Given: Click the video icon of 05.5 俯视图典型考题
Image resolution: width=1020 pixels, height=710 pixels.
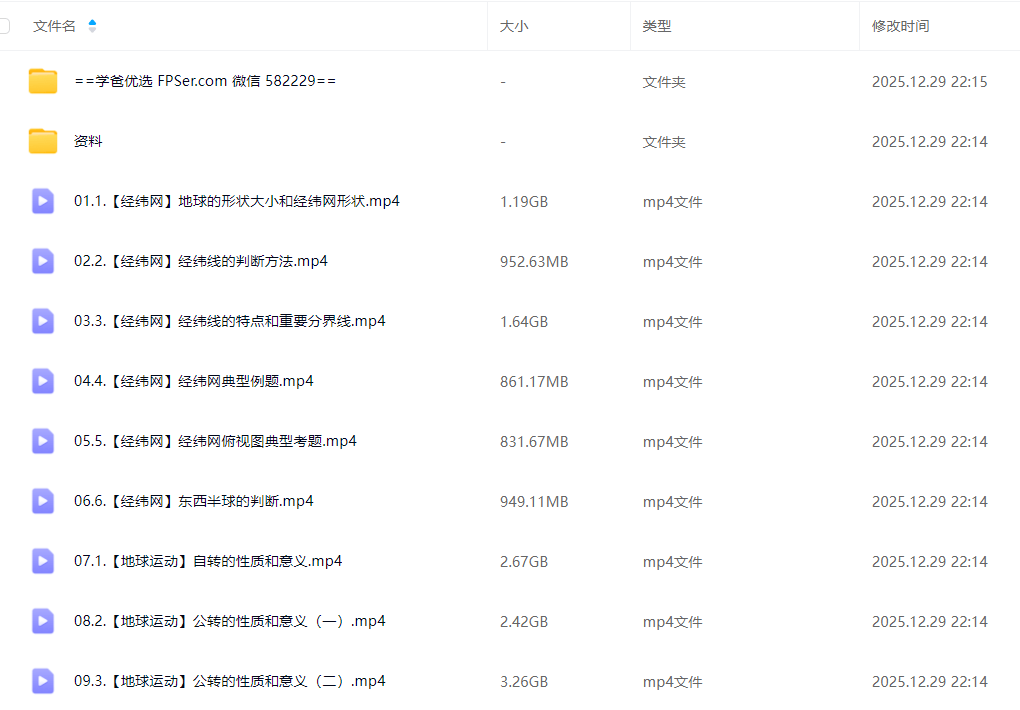Looking at the screenshot, I should coord(42,441).
